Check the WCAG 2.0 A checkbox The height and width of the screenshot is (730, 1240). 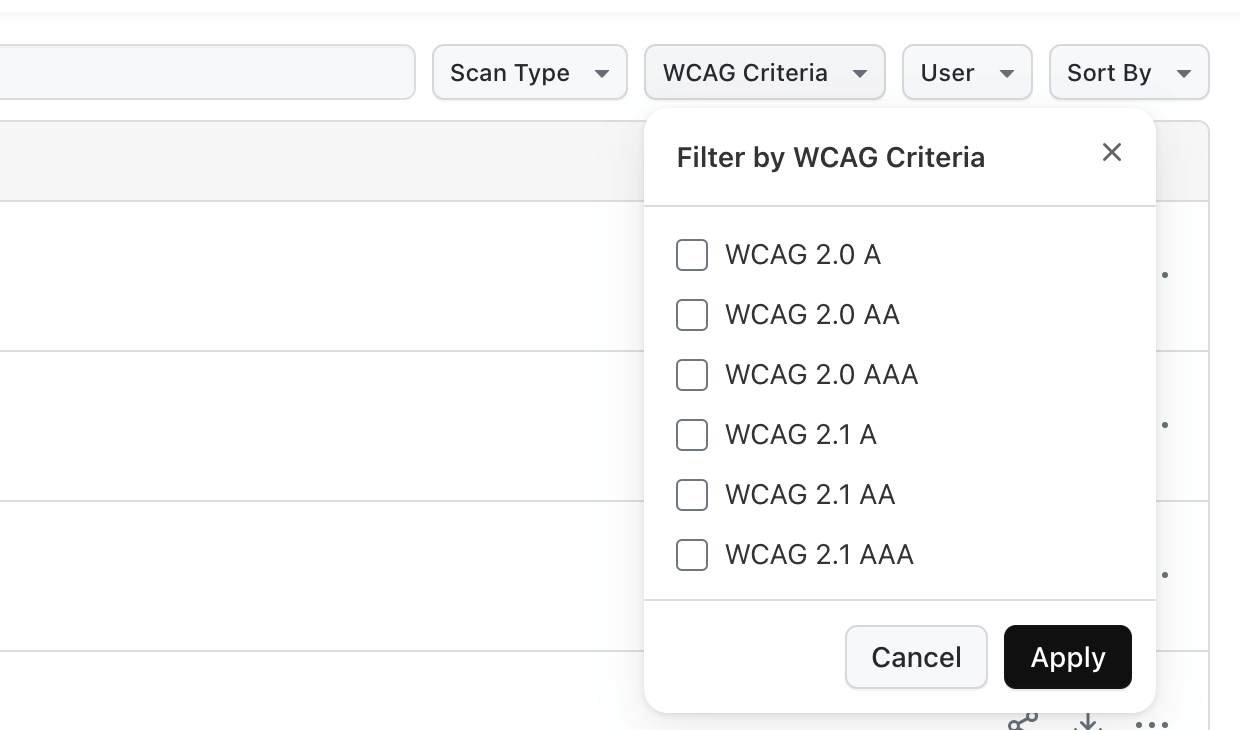pos(692,255)
